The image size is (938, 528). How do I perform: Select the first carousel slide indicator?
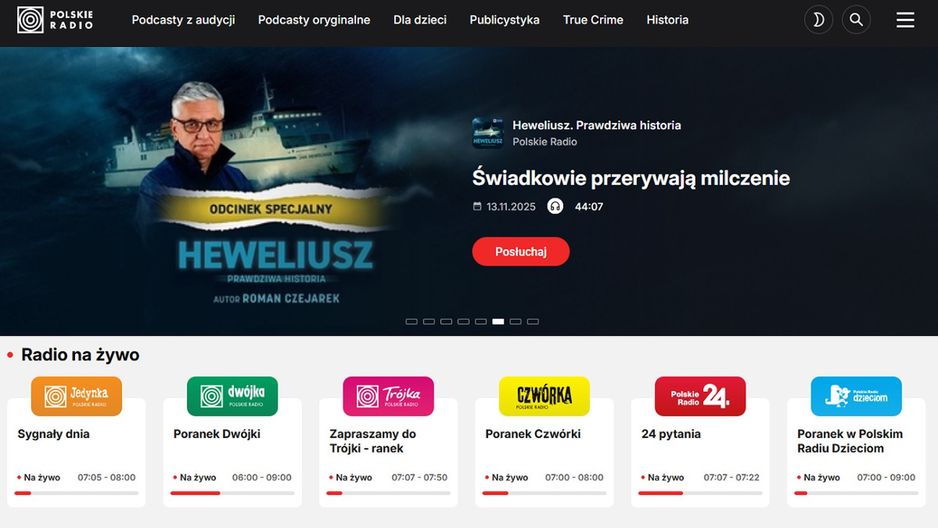(x=412, y=322)
